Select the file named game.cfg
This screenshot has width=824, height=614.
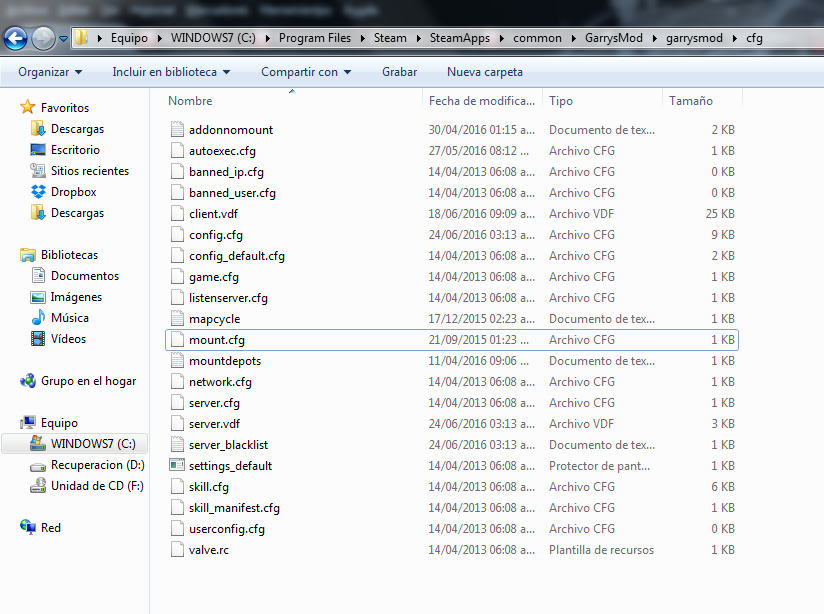tap(213, 277)
